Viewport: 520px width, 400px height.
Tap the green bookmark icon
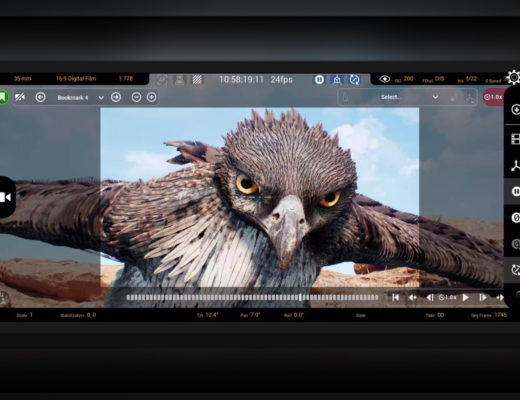click(3, 97)
